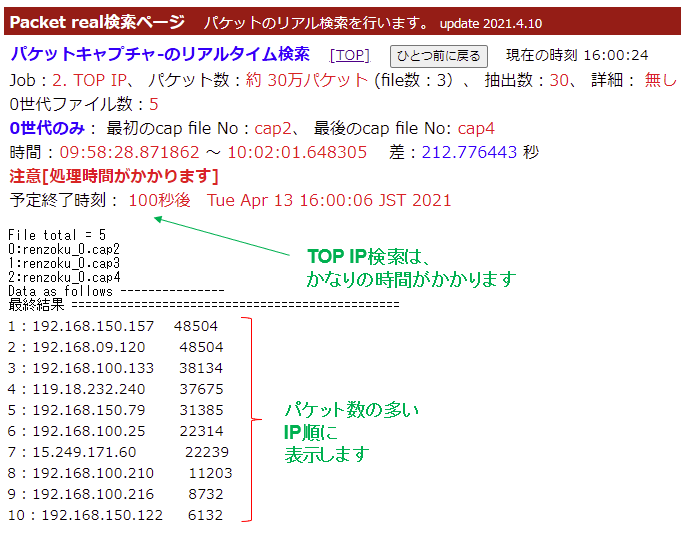Select rank 1 IP 192.168.150.157
This screenshot has width=681, height=541.
point(93,326)
